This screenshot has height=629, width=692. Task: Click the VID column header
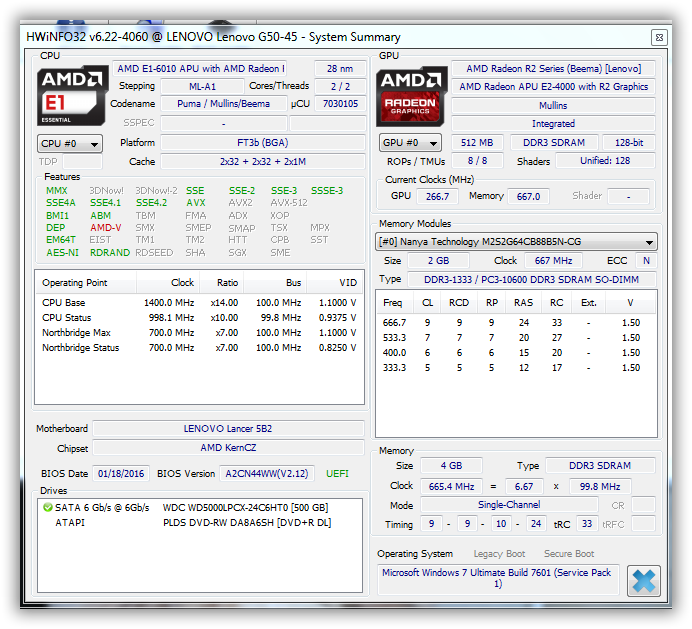(x=335, y=283)
